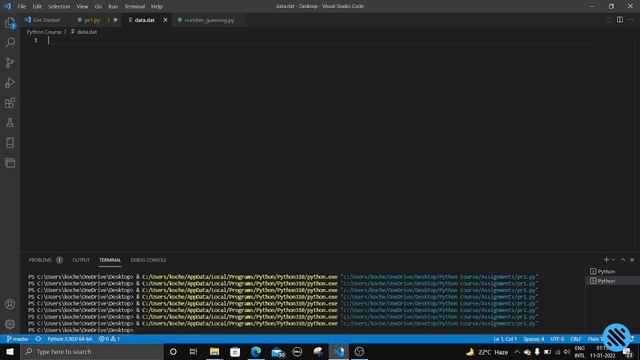Open the 22°C Haze weather widget
The image size is (640, 360).
click(487, 351)
